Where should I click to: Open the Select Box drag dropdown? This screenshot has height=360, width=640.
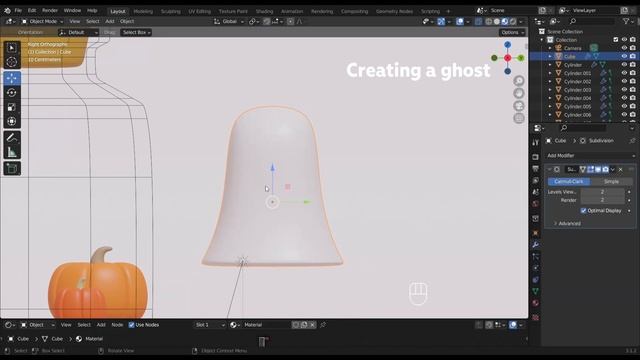coord(136,32)
